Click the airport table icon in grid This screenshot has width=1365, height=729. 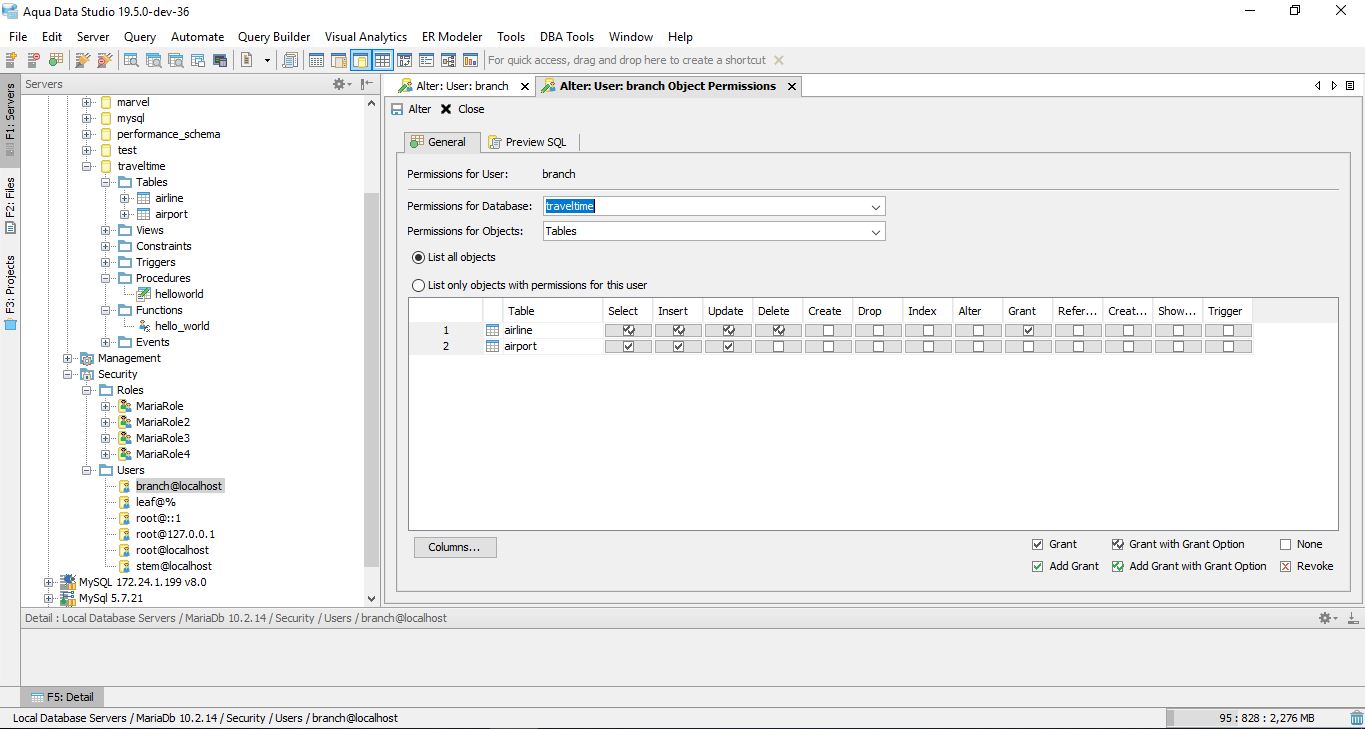point(492,346)
